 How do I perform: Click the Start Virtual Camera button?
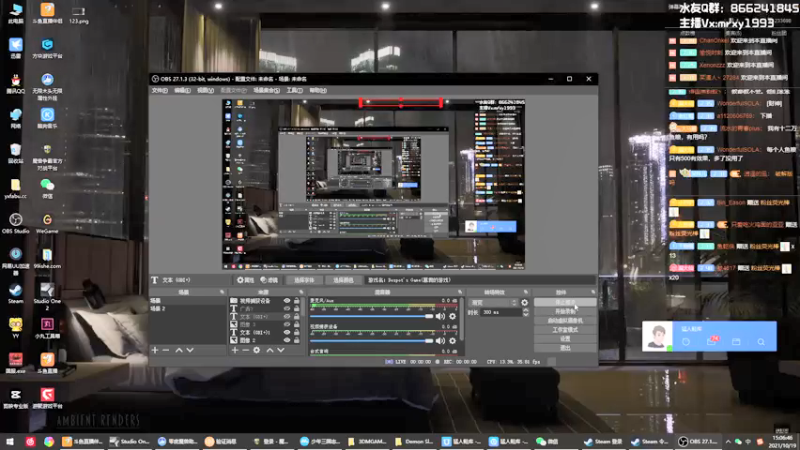(565, 321)
